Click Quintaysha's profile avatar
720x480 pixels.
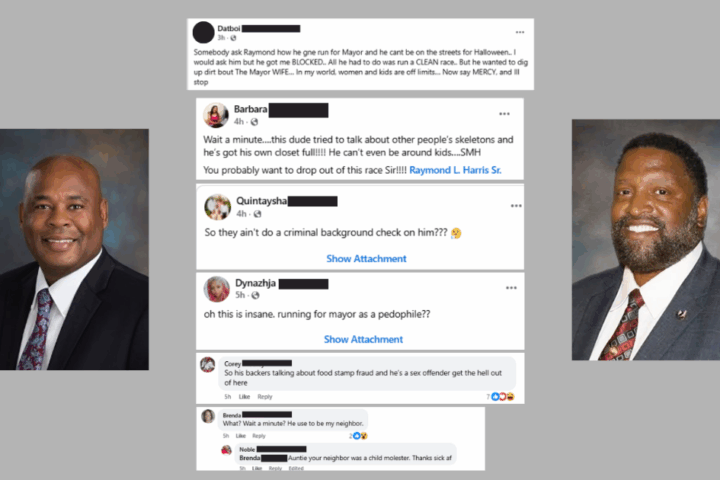pyautogui.click(x=217, y=207)
